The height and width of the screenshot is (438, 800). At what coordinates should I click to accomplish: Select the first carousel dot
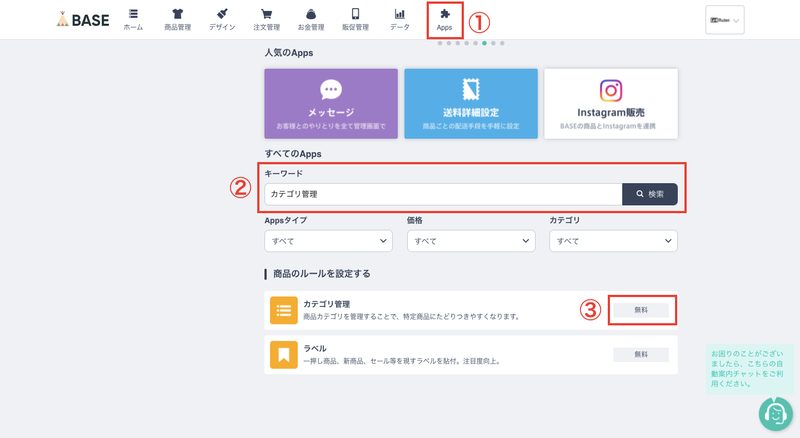point(440,43)
